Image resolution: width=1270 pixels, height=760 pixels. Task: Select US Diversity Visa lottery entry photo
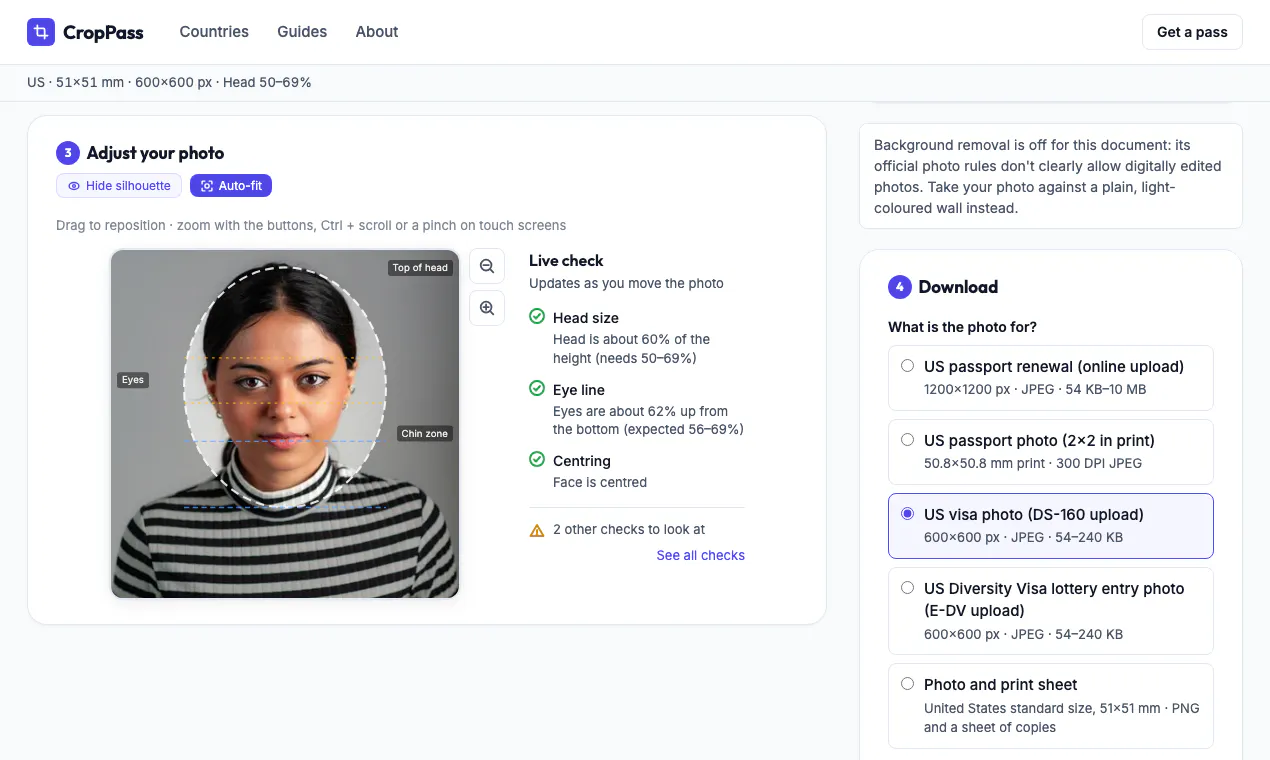pos(1051,611)
